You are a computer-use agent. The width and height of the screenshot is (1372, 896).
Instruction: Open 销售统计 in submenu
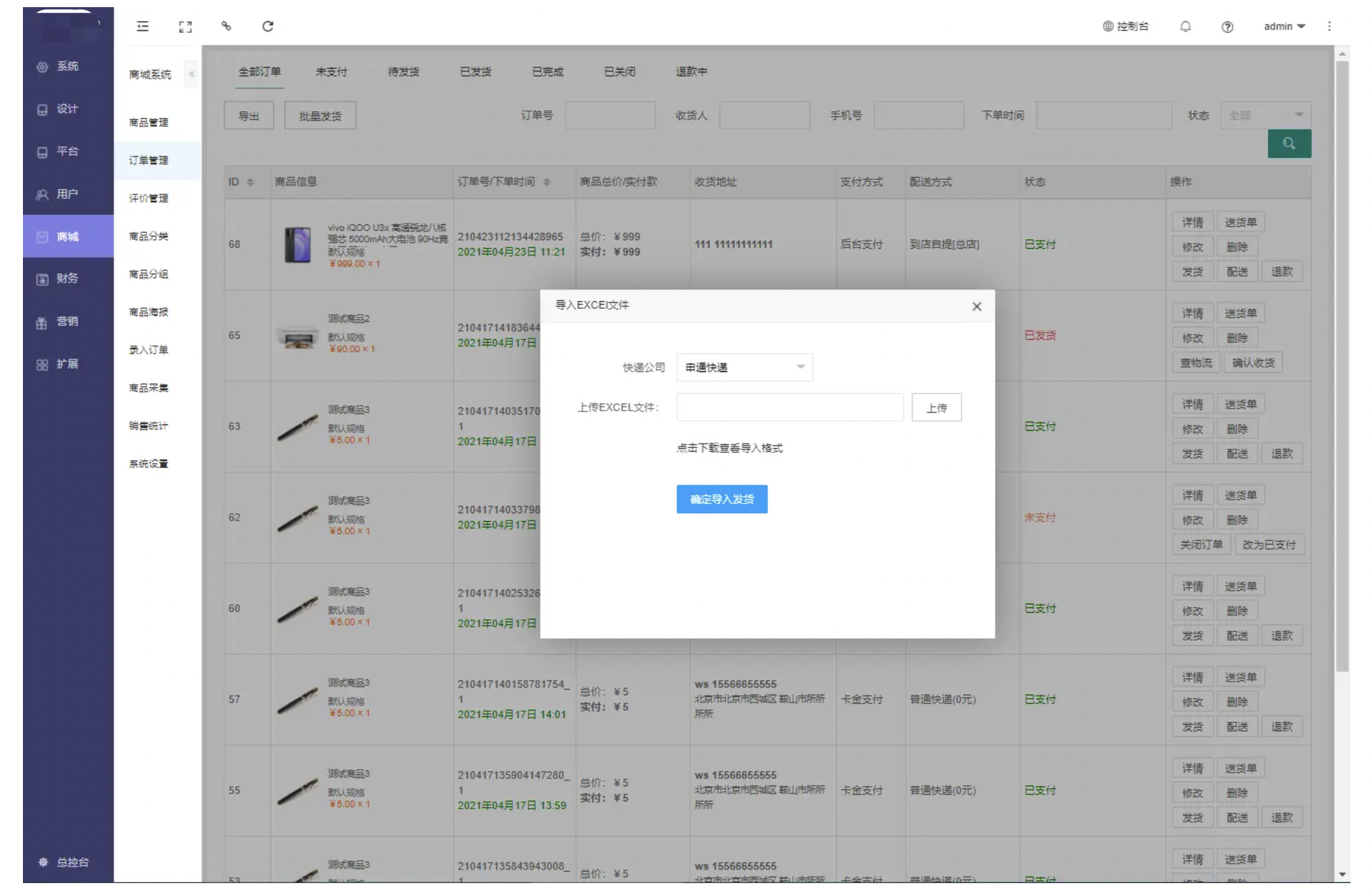pyautogui.click(x=148, y=426)
